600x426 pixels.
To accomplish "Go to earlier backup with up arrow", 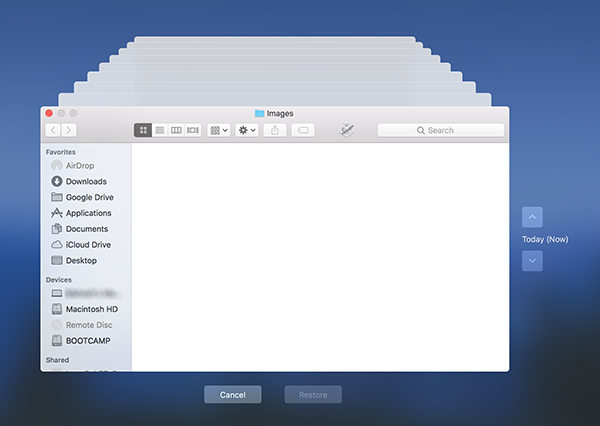I will point(532,217).
